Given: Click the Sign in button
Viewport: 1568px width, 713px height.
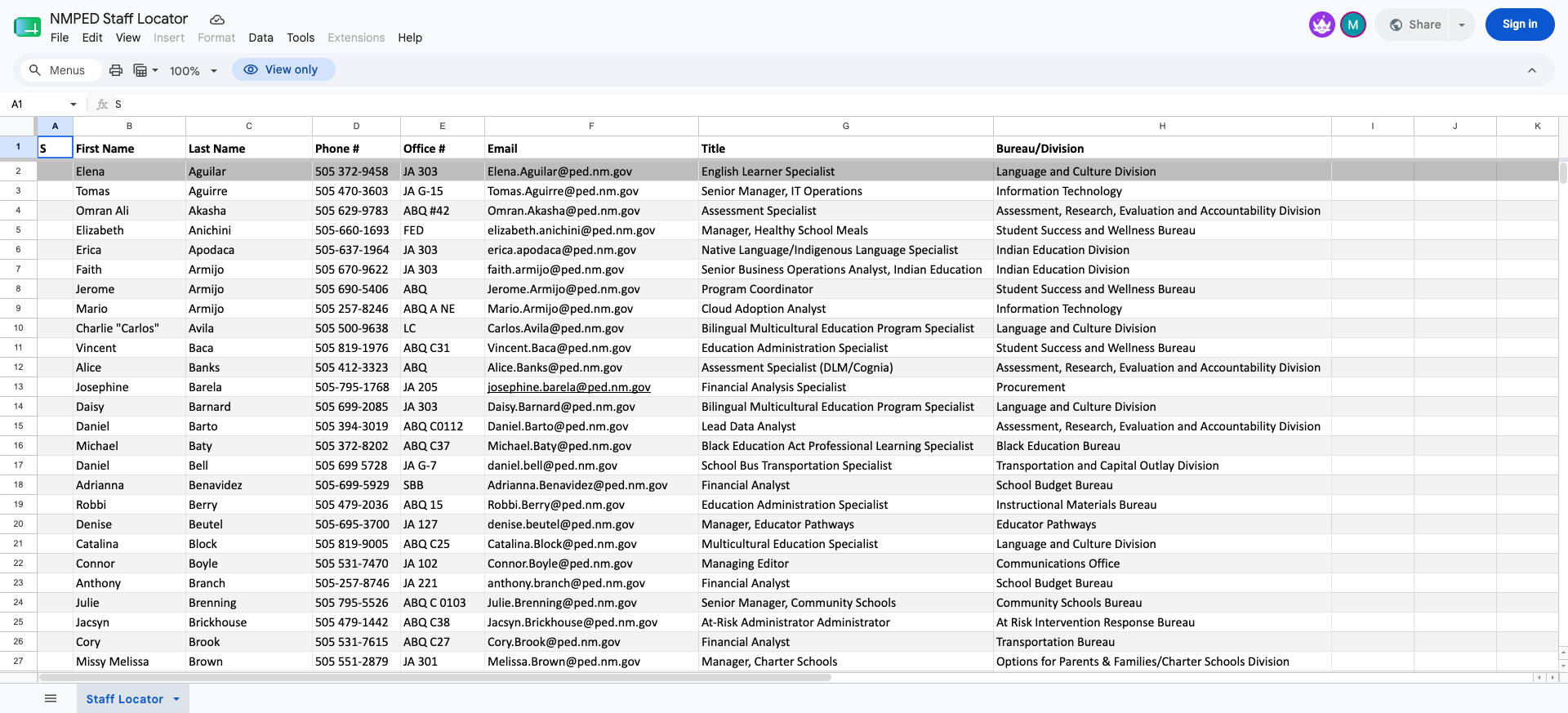Looking at the screenshot, I should [x=1520, y=25].
